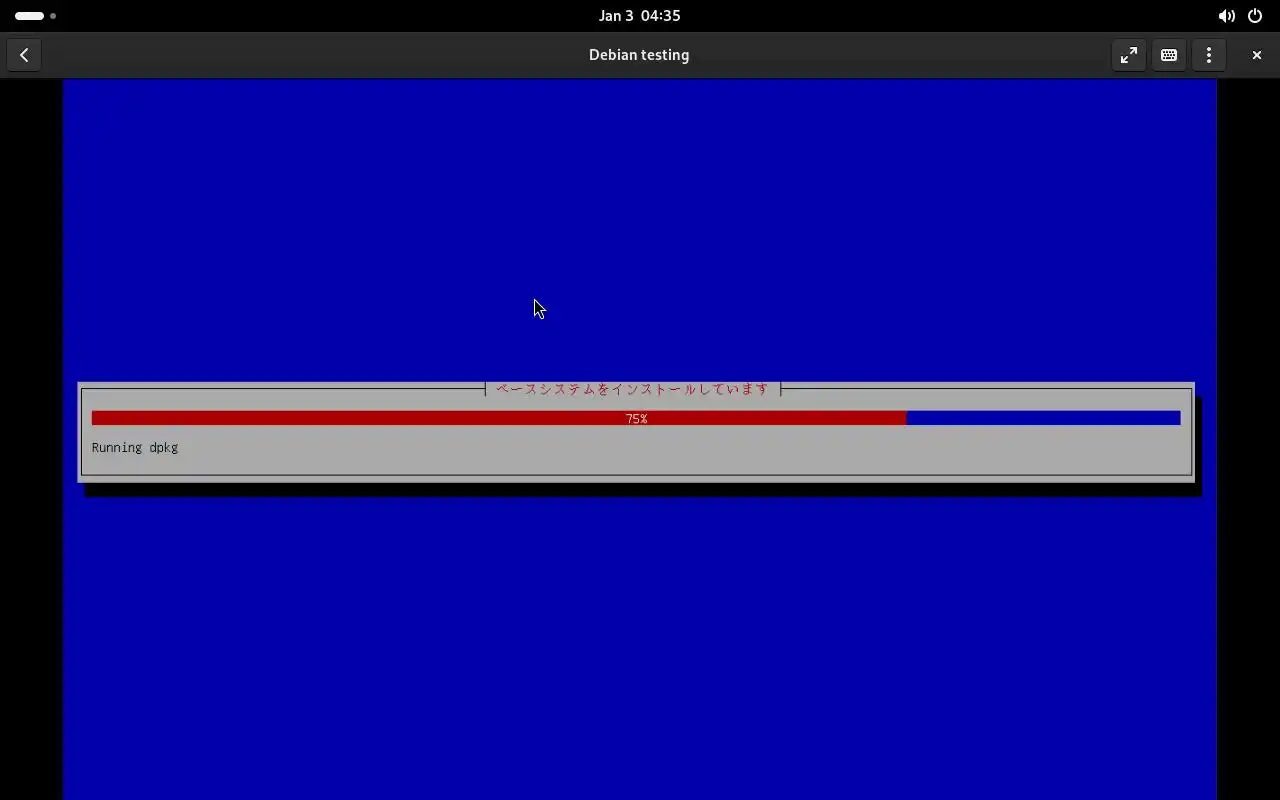This screenshot has width=1280, height=800.
Task: Open the power menu icon
Action: point(1255,16)
